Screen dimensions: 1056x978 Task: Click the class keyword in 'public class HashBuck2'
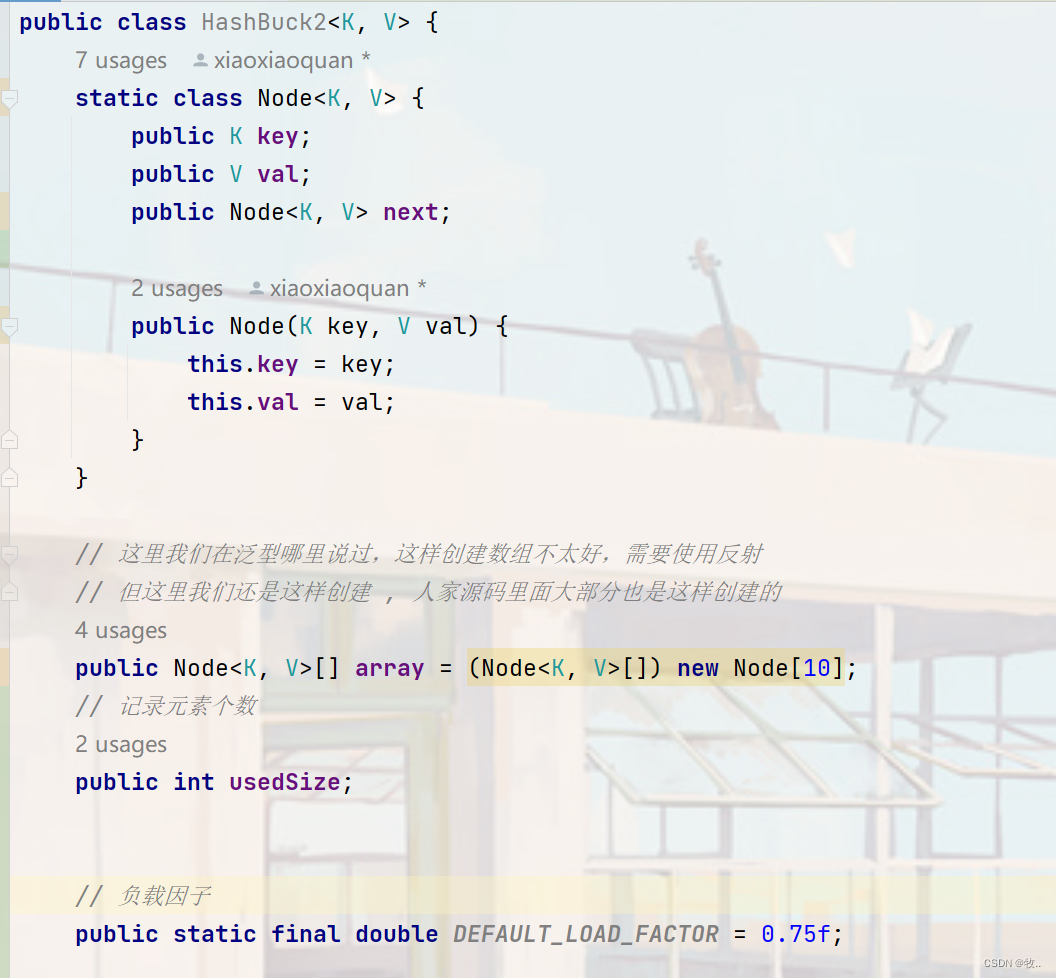pyautogui.click(x=152, y=22)
